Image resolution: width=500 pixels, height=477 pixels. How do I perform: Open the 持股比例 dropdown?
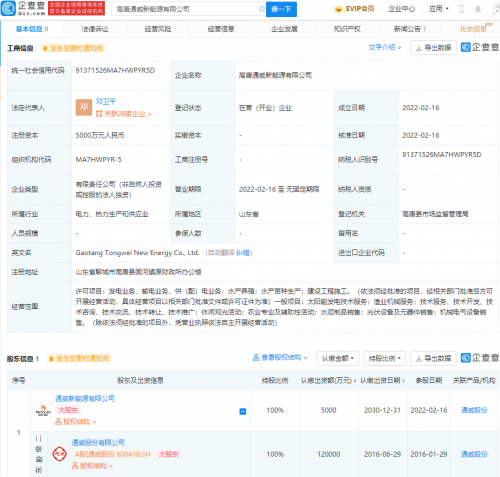pos(384,359)
